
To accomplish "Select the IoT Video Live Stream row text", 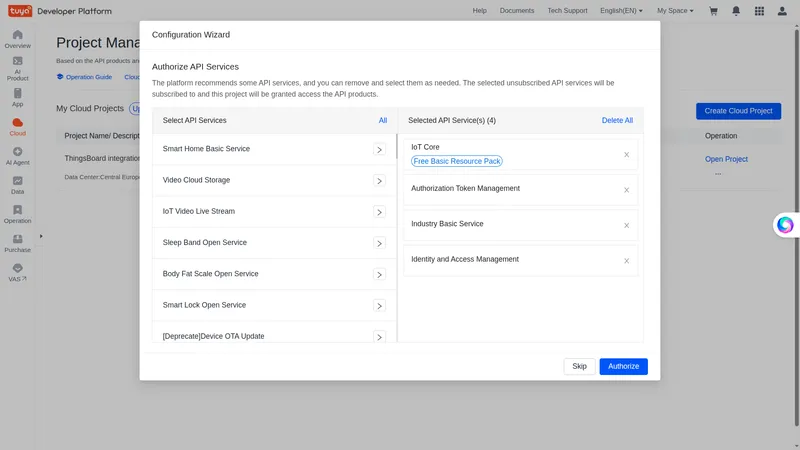I will point(198,211).
